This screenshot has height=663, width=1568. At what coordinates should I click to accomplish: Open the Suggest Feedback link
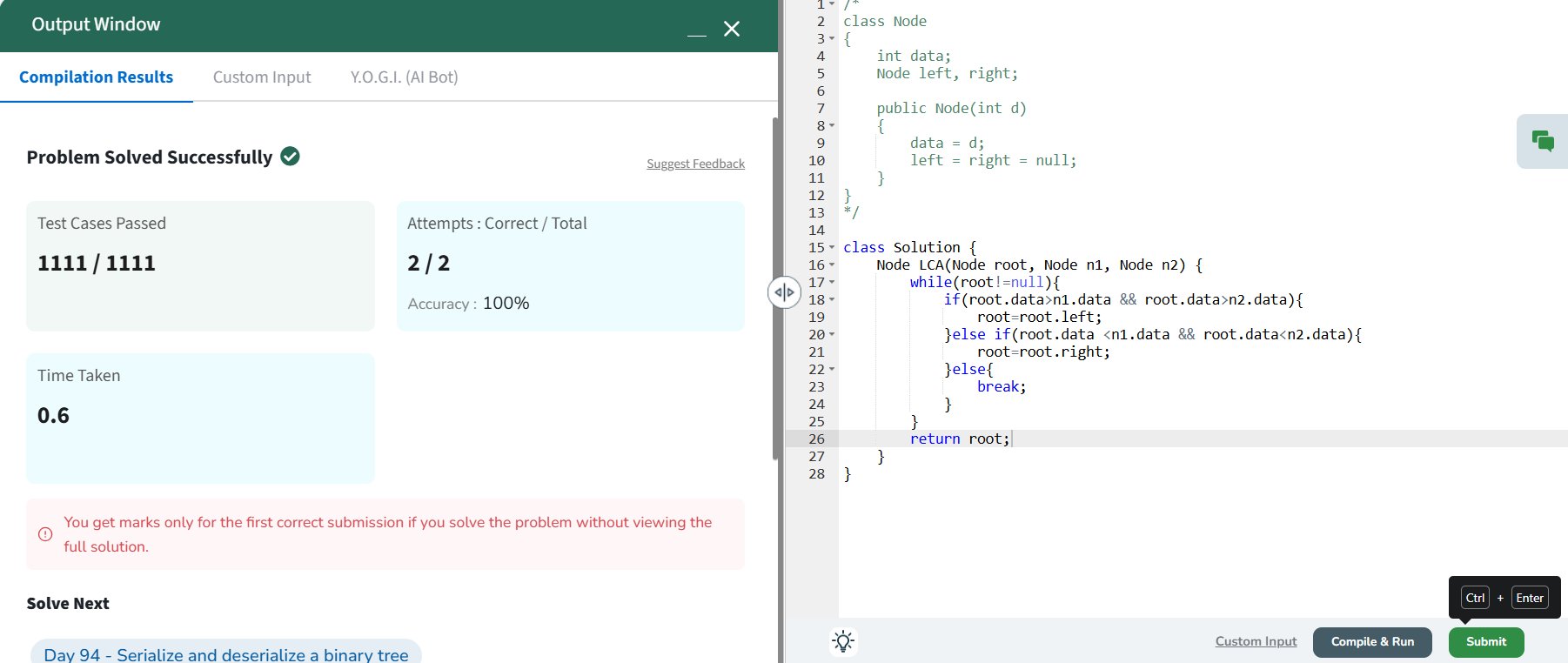[x=695, y=164]
